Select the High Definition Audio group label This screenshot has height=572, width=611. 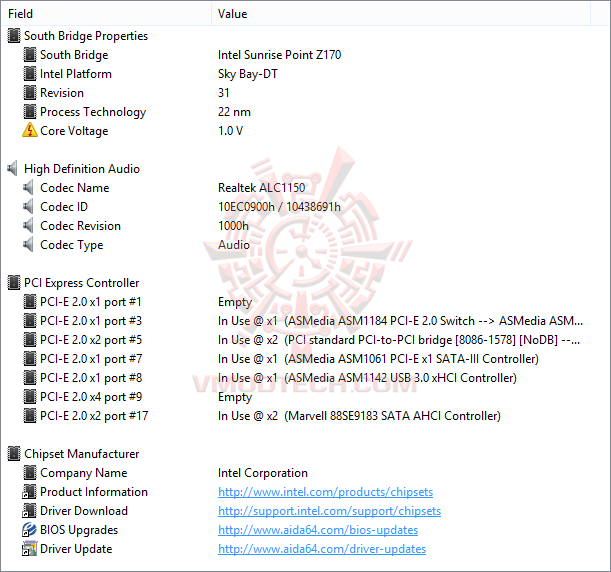(x=82, y=169)
